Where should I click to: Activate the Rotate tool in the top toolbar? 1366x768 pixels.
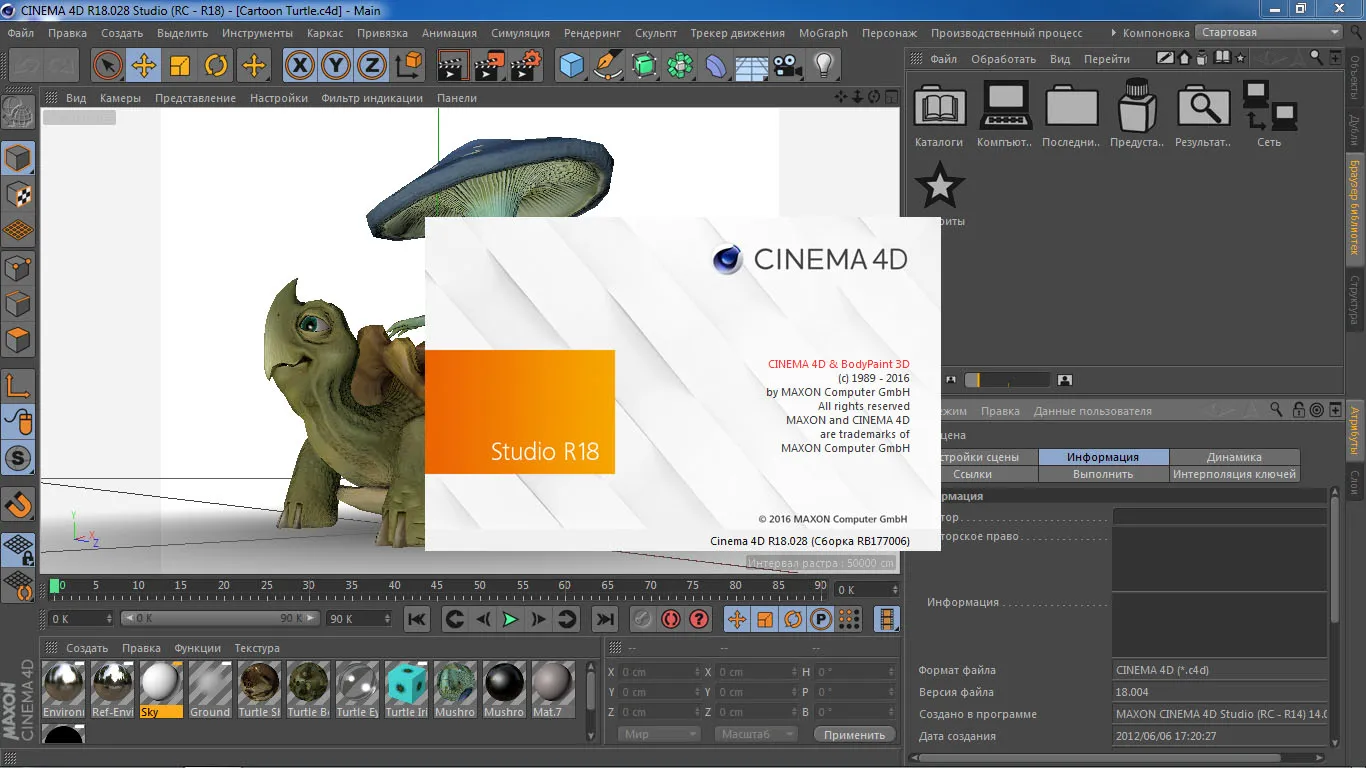point(216,66)
